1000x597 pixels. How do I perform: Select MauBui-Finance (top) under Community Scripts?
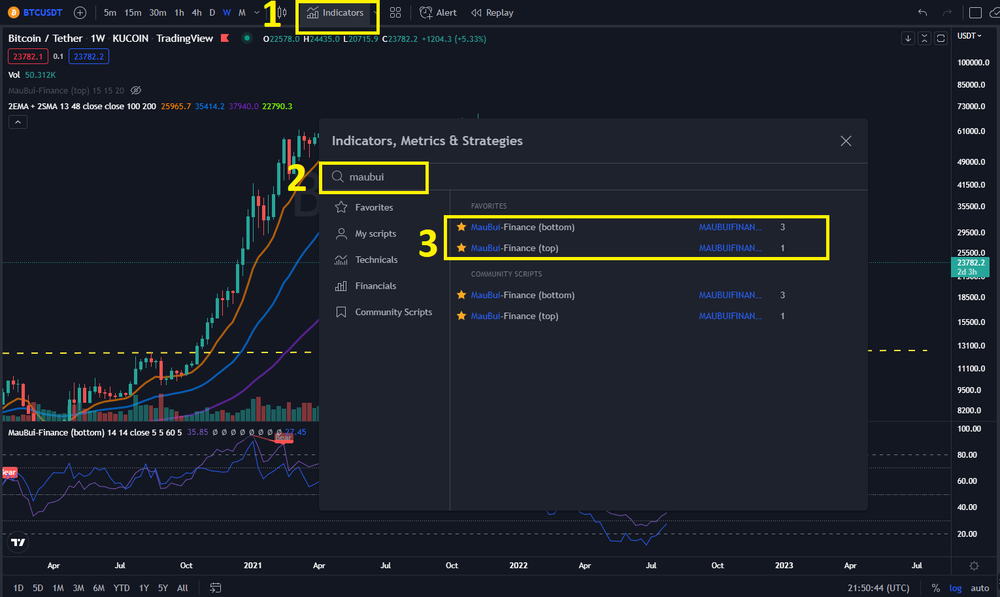515,316
